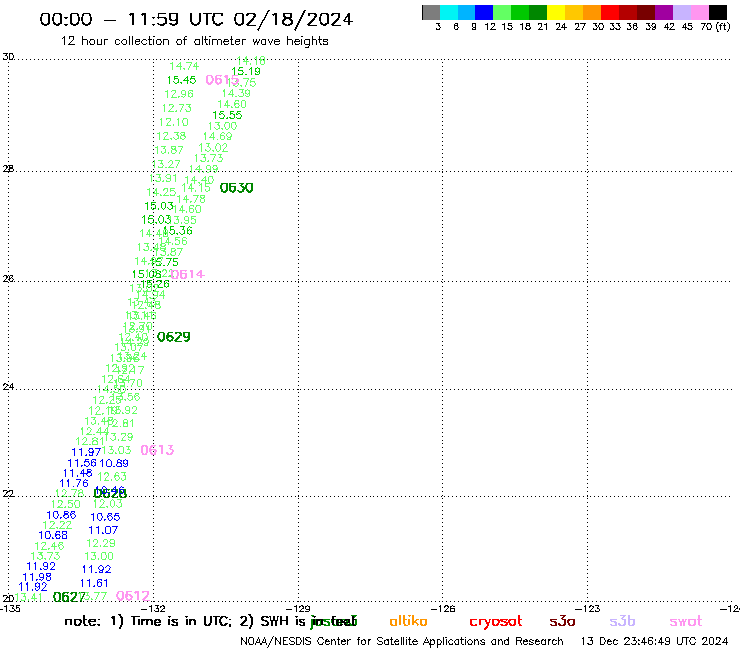Image resolution: width=740 pixels, height=650 pixels.
Task: Click the blue 11.97 wave height value
Action: pos(86,452)
